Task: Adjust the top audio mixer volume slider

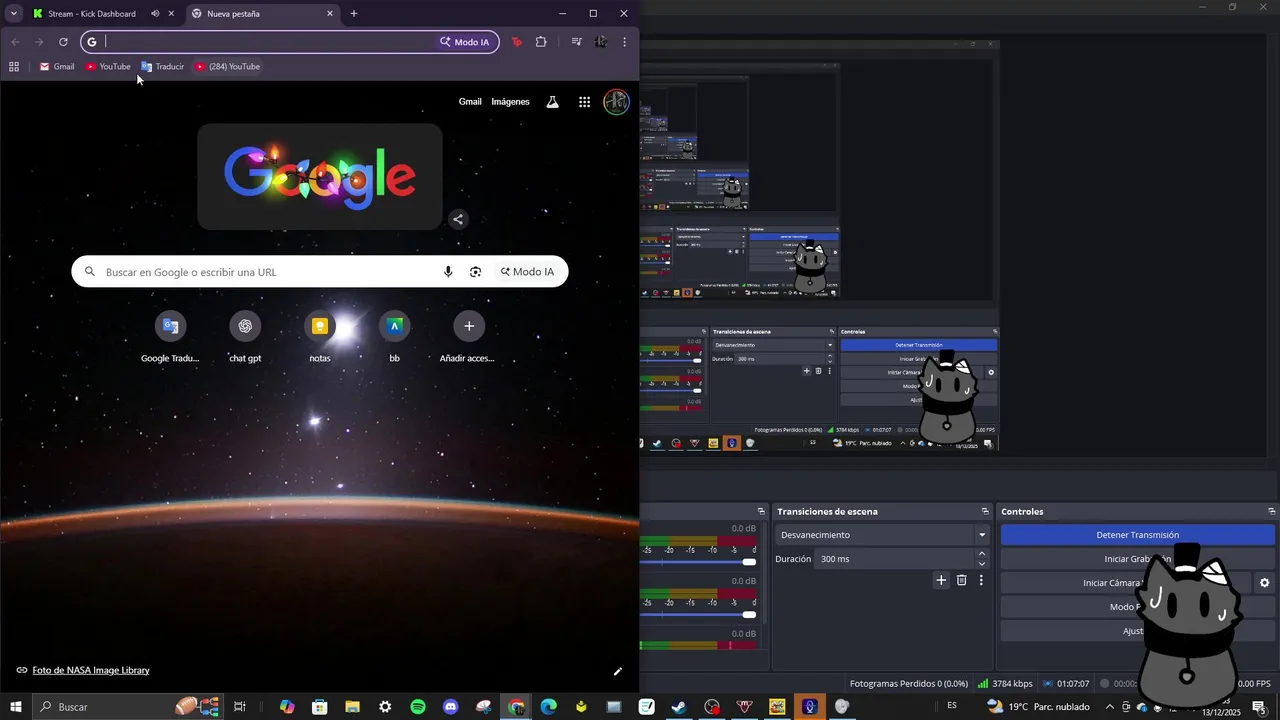Action: (x=749, y=562)
